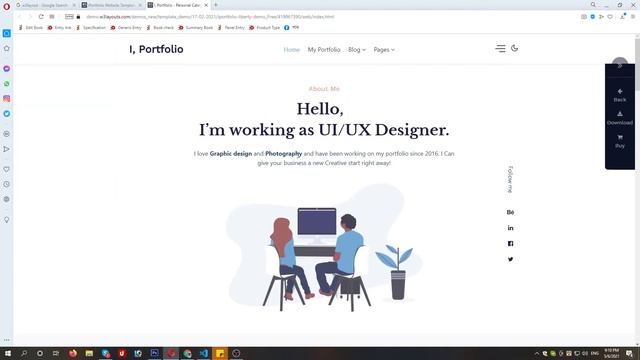640x360 pixels.
Task: Open Firefox from the taskbar
Action: (73, 353)
